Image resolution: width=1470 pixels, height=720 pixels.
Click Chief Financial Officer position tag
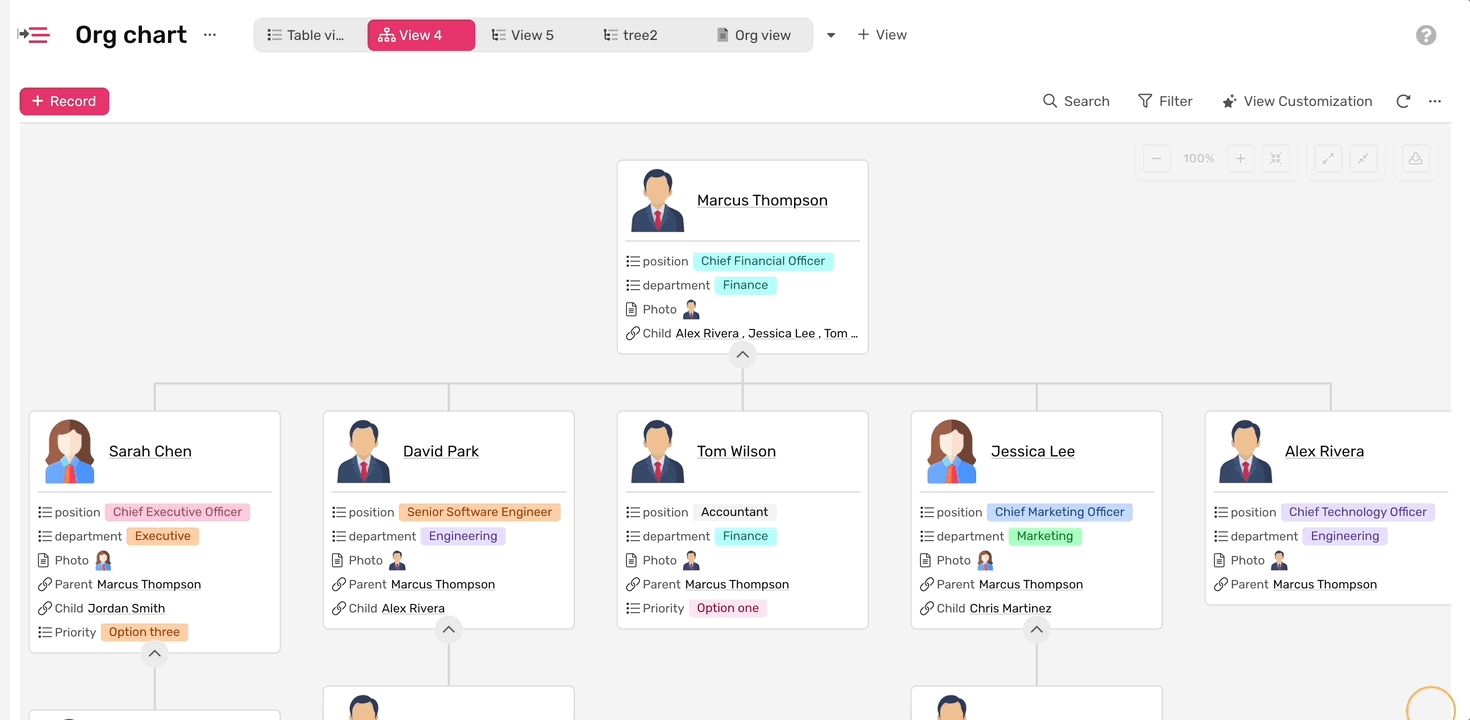click(x=763, y=261)
